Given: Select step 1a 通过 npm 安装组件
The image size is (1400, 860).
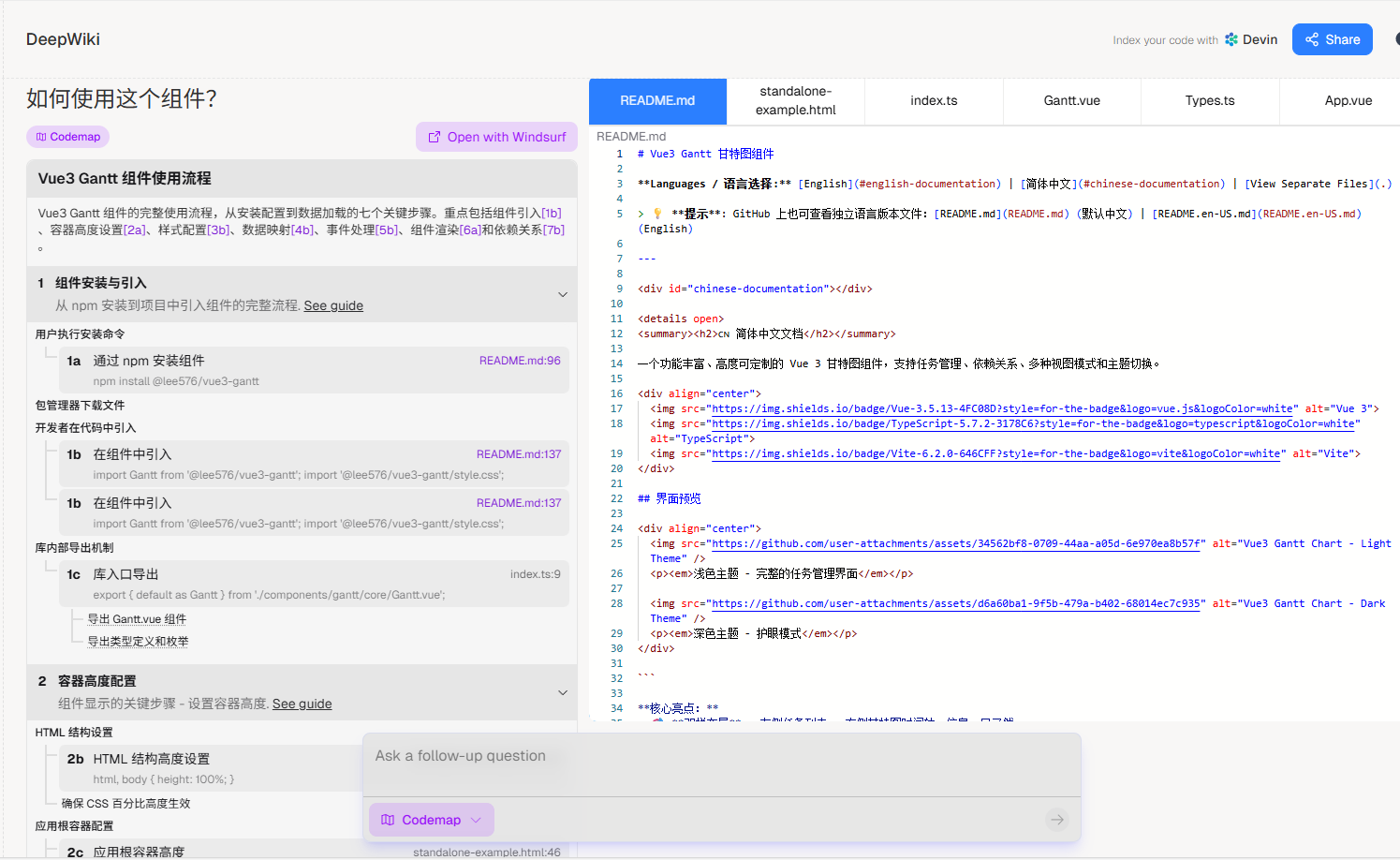Looking at the screenshot, I should pos(314,370).
